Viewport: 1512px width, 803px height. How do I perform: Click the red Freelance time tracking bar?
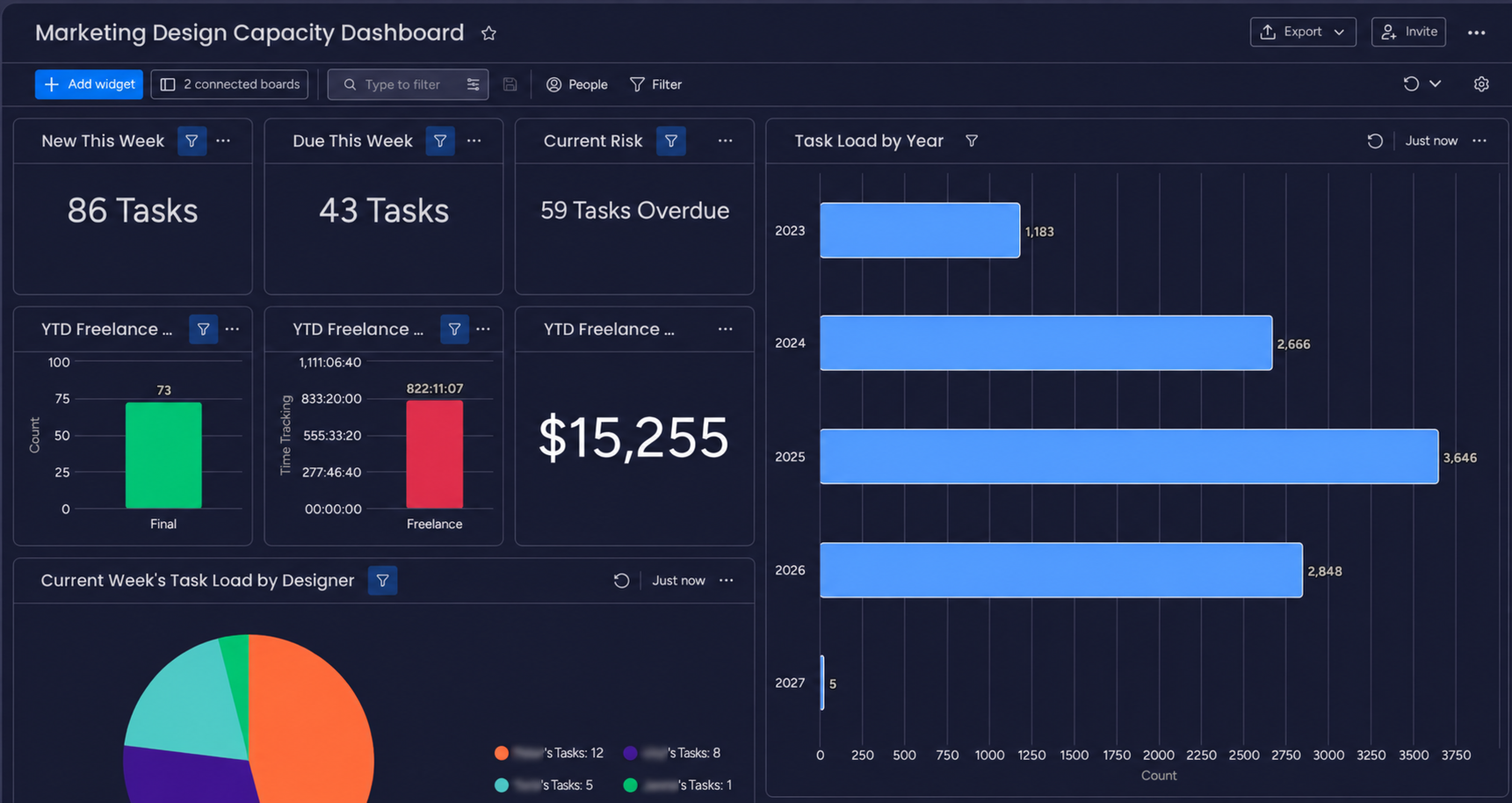pyautogui.click(x=435, y=454)
